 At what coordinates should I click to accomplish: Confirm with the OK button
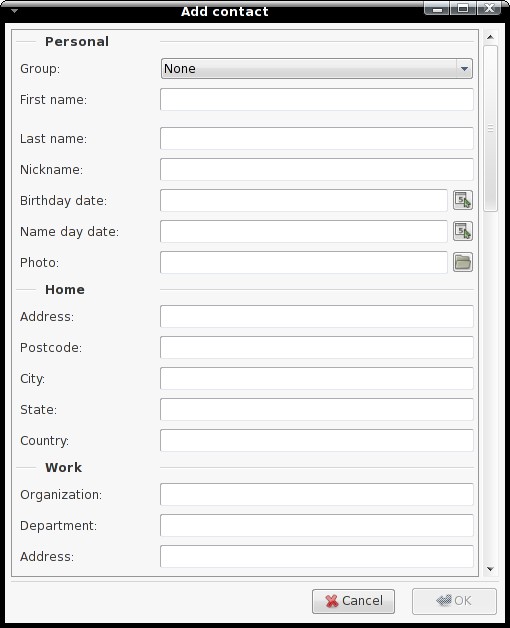(454, 601)
